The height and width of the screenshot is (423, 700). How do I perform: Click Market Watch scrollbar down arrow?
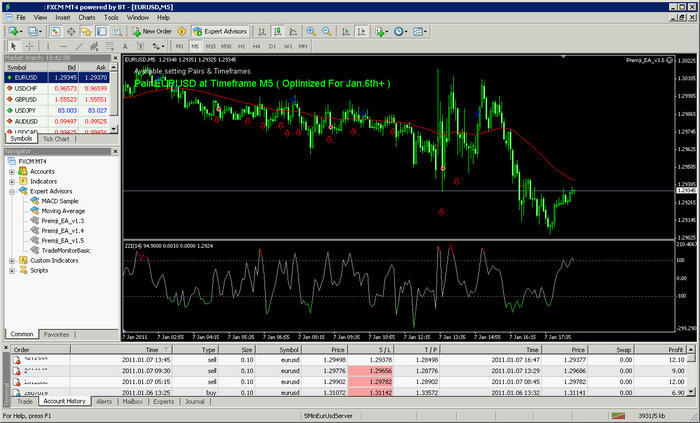coord(114,129)
